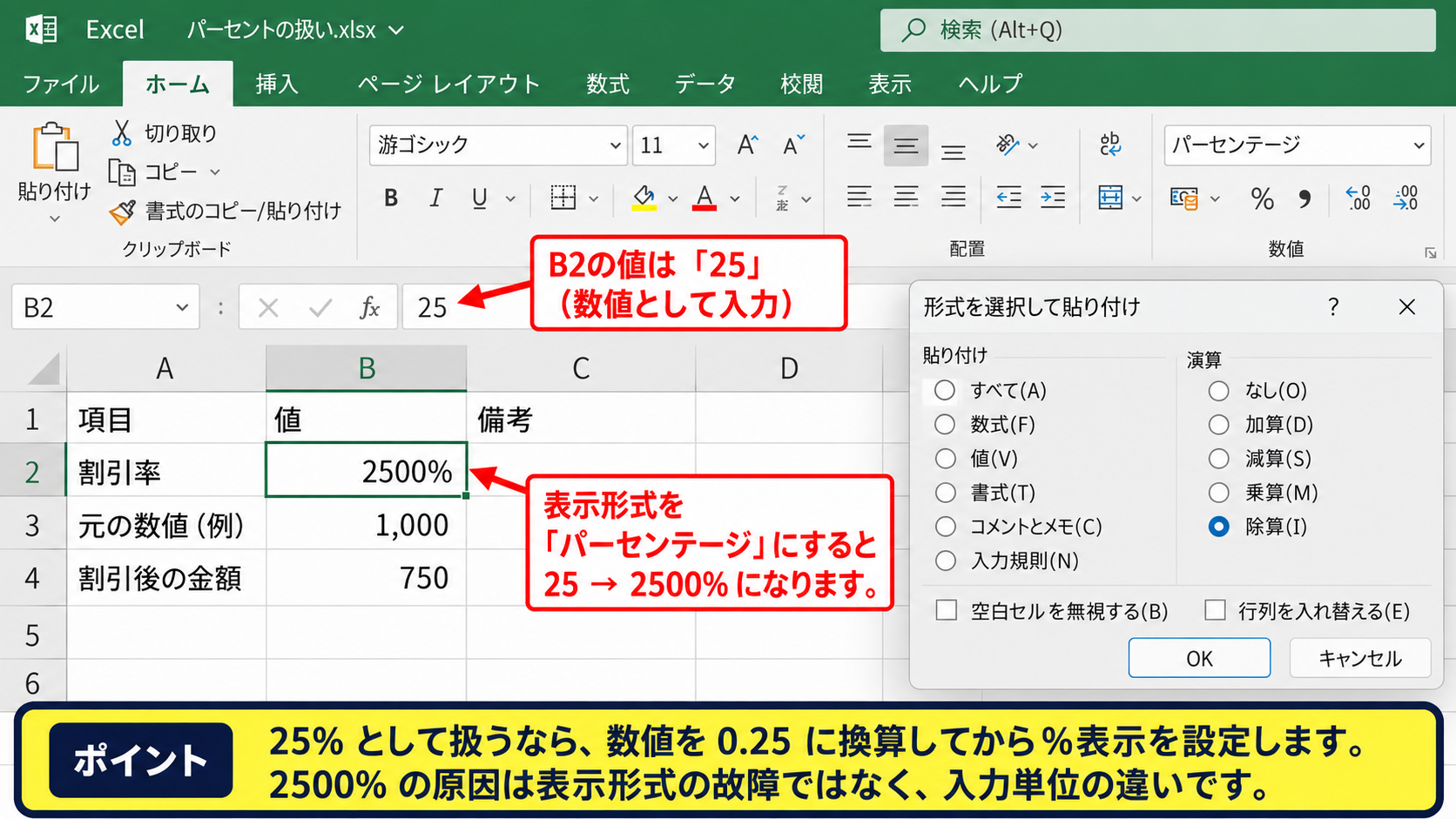Check 空白セルを無視する(B) checkbox
This screenshot has height=819, width=1456.
(x=946, y=609)
